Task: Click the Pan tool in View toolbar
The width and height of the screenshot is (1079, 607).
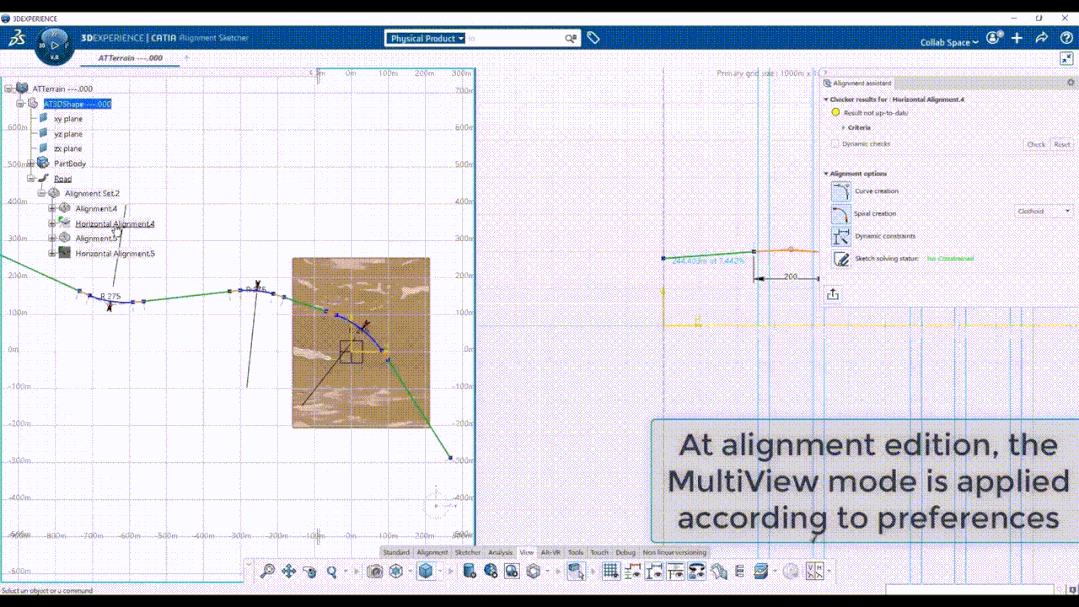Action: [x=288, y=571]
